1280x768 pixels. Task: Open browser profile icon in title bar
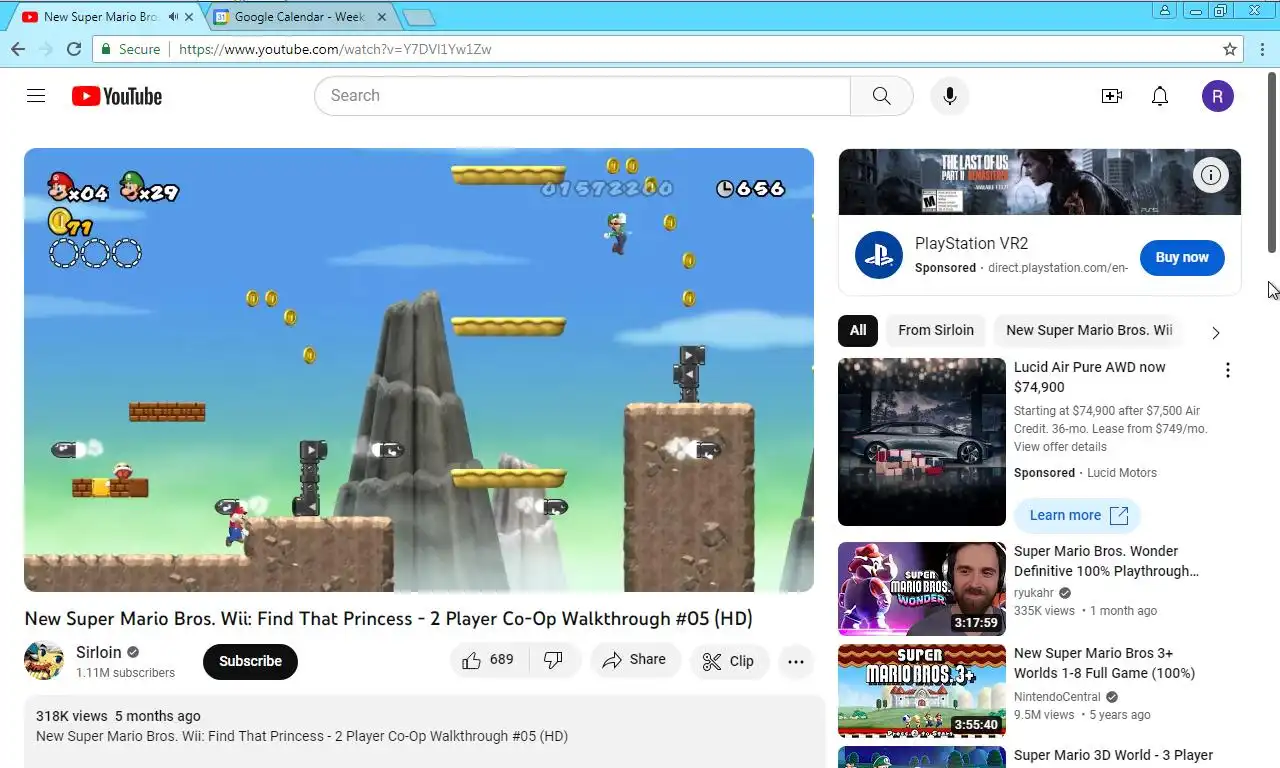tap(1164, 10)
